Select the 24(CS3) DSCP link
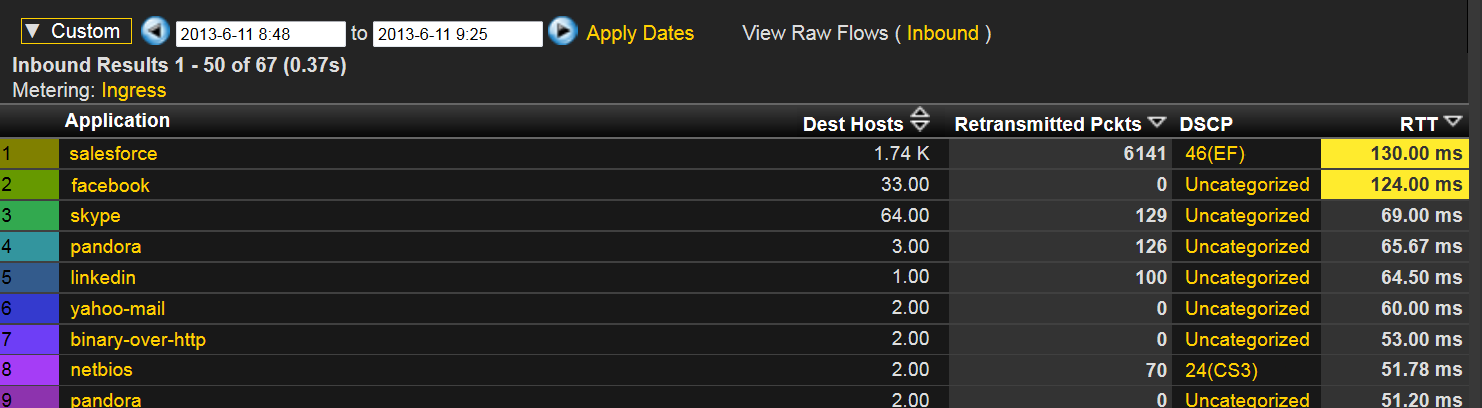Viewport: 1482px width, 408px height. coord(1221,370)
